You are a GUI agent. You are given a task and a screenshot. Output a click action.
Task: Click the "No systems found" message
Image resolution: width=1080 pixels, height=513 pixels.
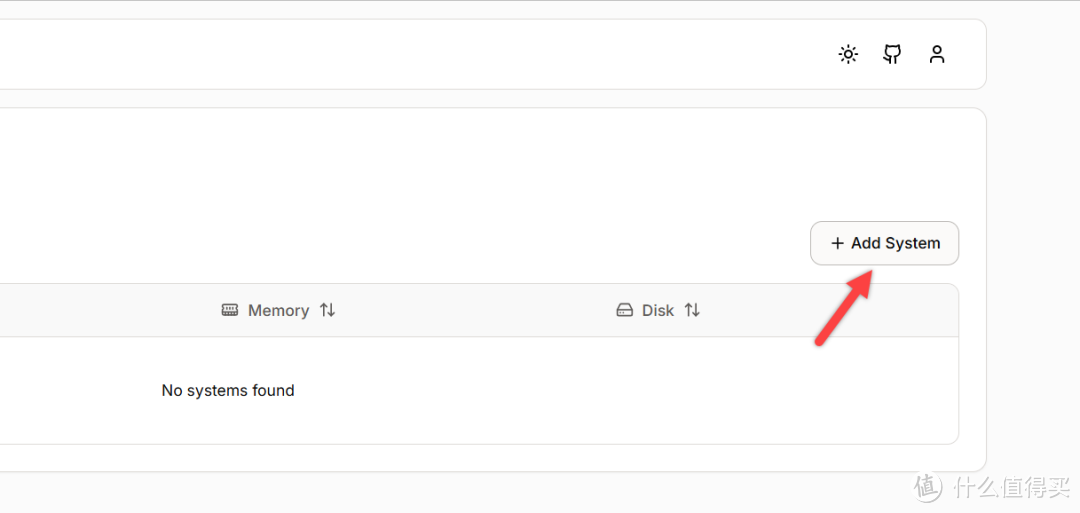(x=228, y=391)
